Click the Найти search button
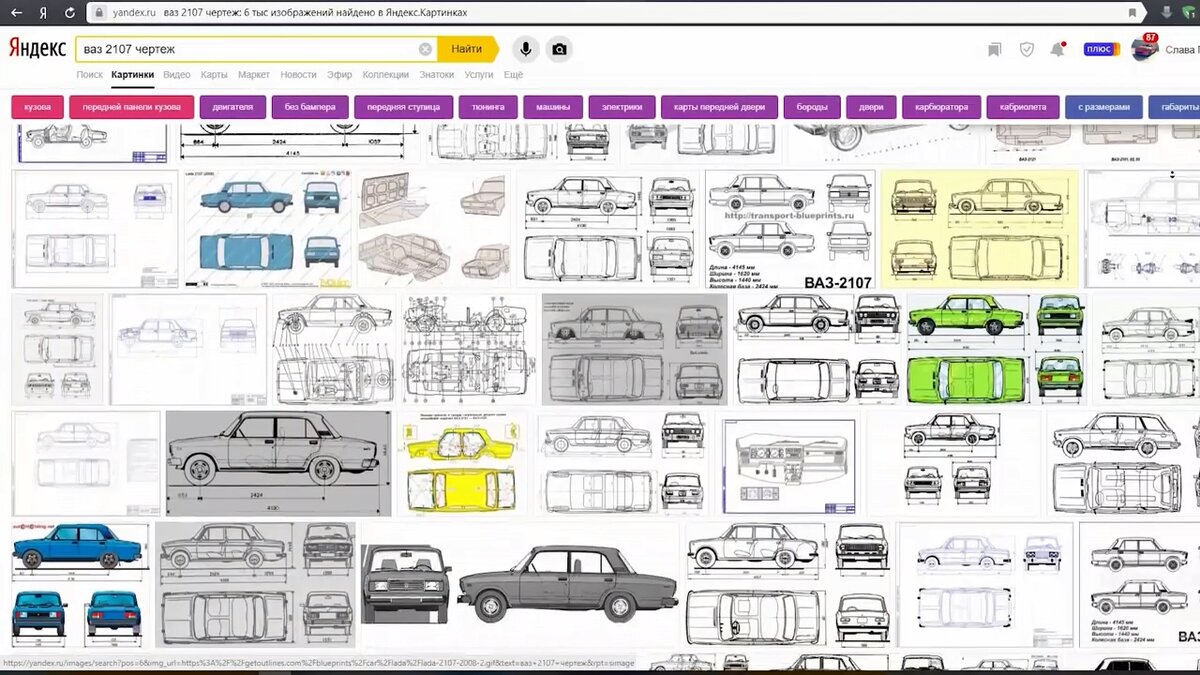The width and height of the screenshot is (1200, 675). [467, 48]
